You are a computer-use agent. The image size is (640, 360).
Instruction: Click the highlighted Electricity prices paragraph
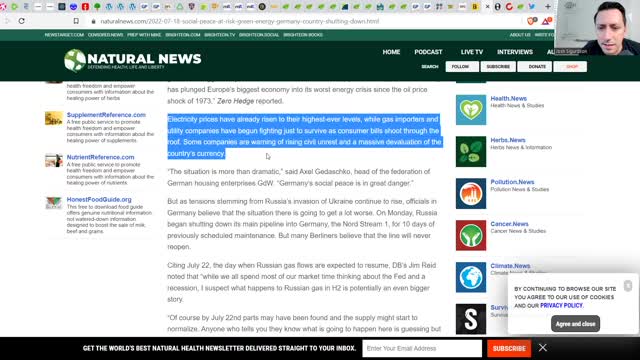click(x=304, y=136)
